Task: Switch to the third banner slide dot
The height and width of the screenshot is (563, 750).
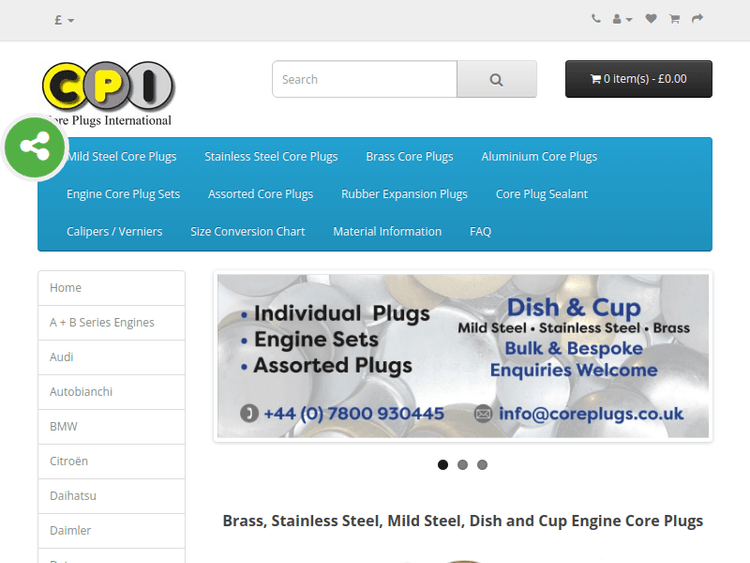Action: coord(482,464)
